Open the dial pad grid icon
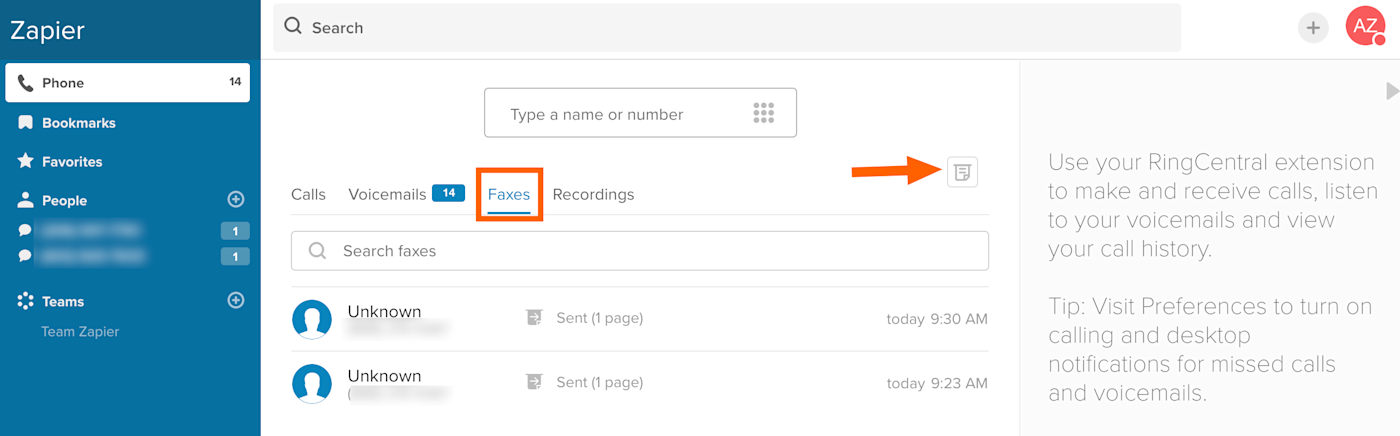Image resolution: width=1400 pixels, height=436 pixels. [x=764, y=113]
